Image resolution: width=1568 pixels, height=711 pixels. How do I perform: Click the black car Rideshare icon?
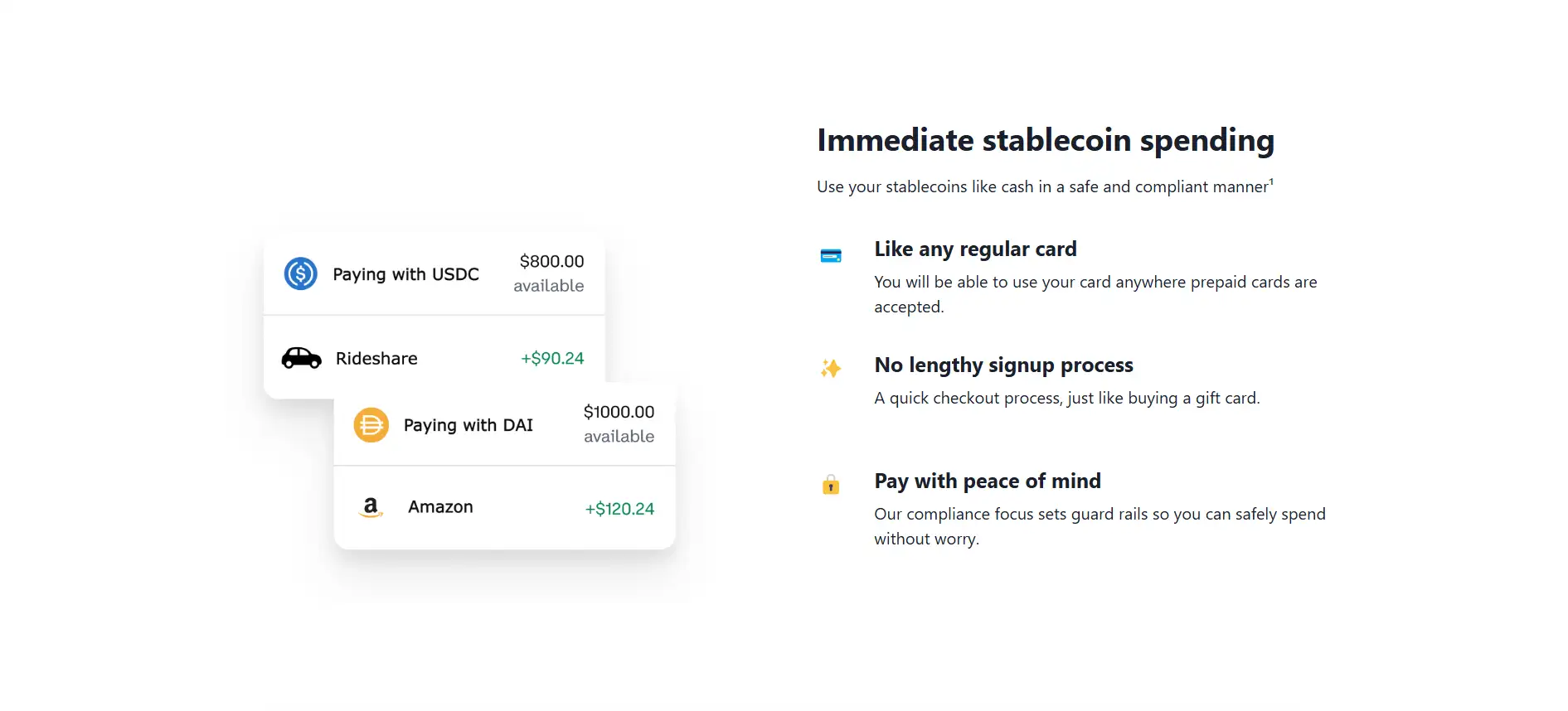click(301, 358)
